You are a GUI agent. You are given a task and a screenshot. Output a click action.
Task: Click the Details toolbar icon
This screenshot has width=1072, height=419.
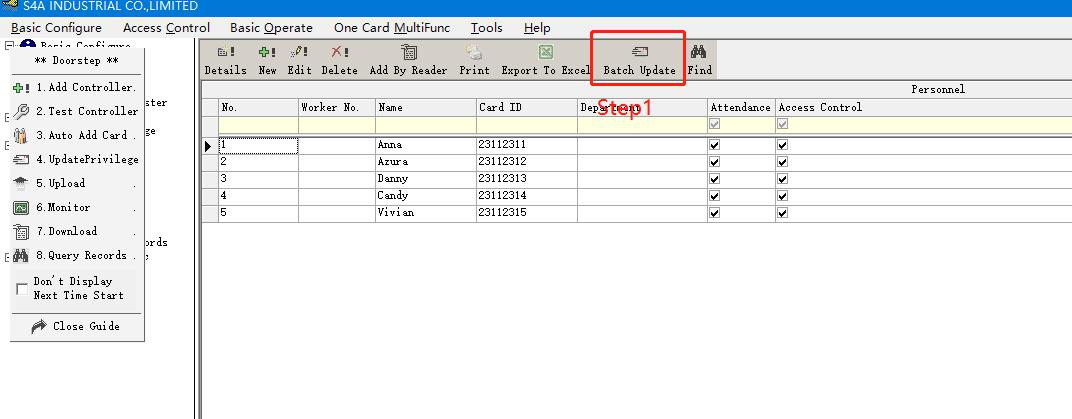pos(225,53)
